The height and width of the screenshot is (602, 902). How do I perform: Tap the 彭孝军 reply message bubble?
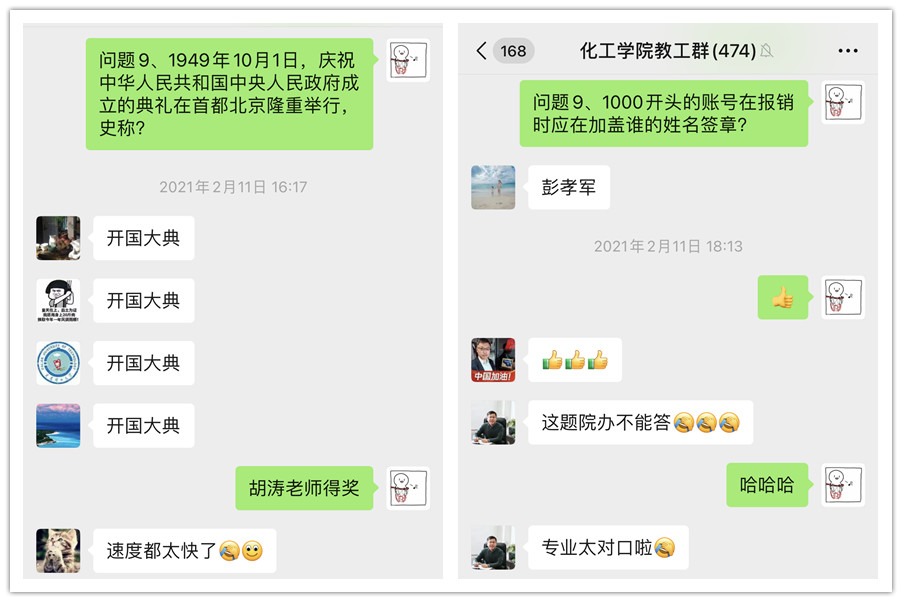pos(569,187)
